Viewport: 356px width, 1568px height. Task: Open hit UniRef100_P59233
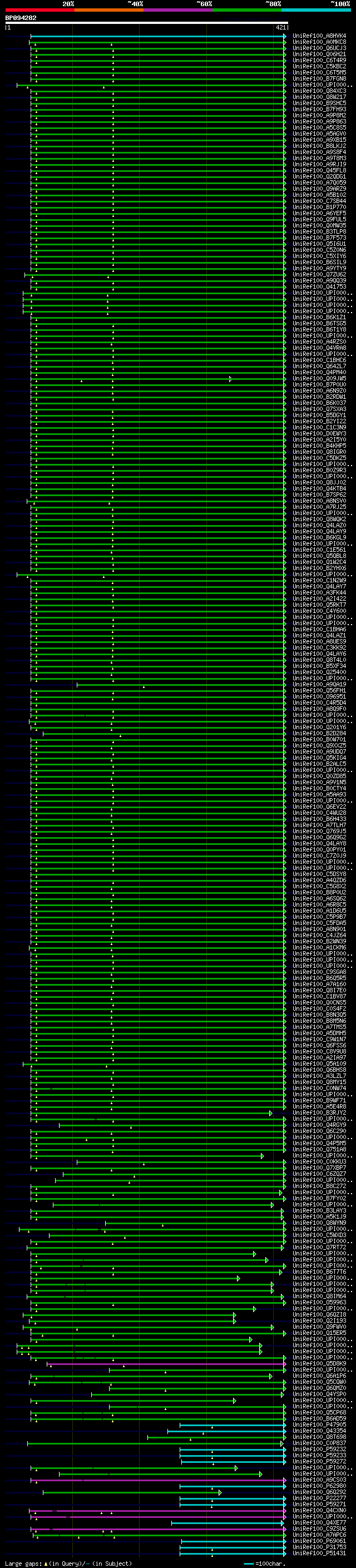click(319, 1455)
